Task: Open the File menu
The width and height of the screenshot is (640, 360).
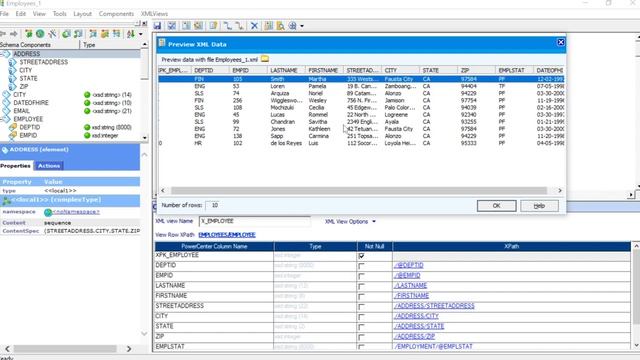Action: click(x=4, y=13)
